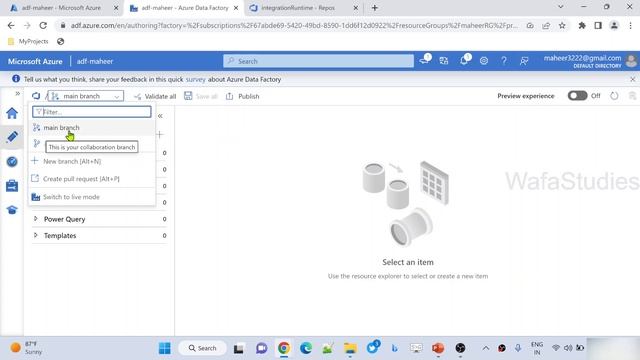
Task: Open the Cloud Shell announcements icon
Action: click(x=424, y=60)
